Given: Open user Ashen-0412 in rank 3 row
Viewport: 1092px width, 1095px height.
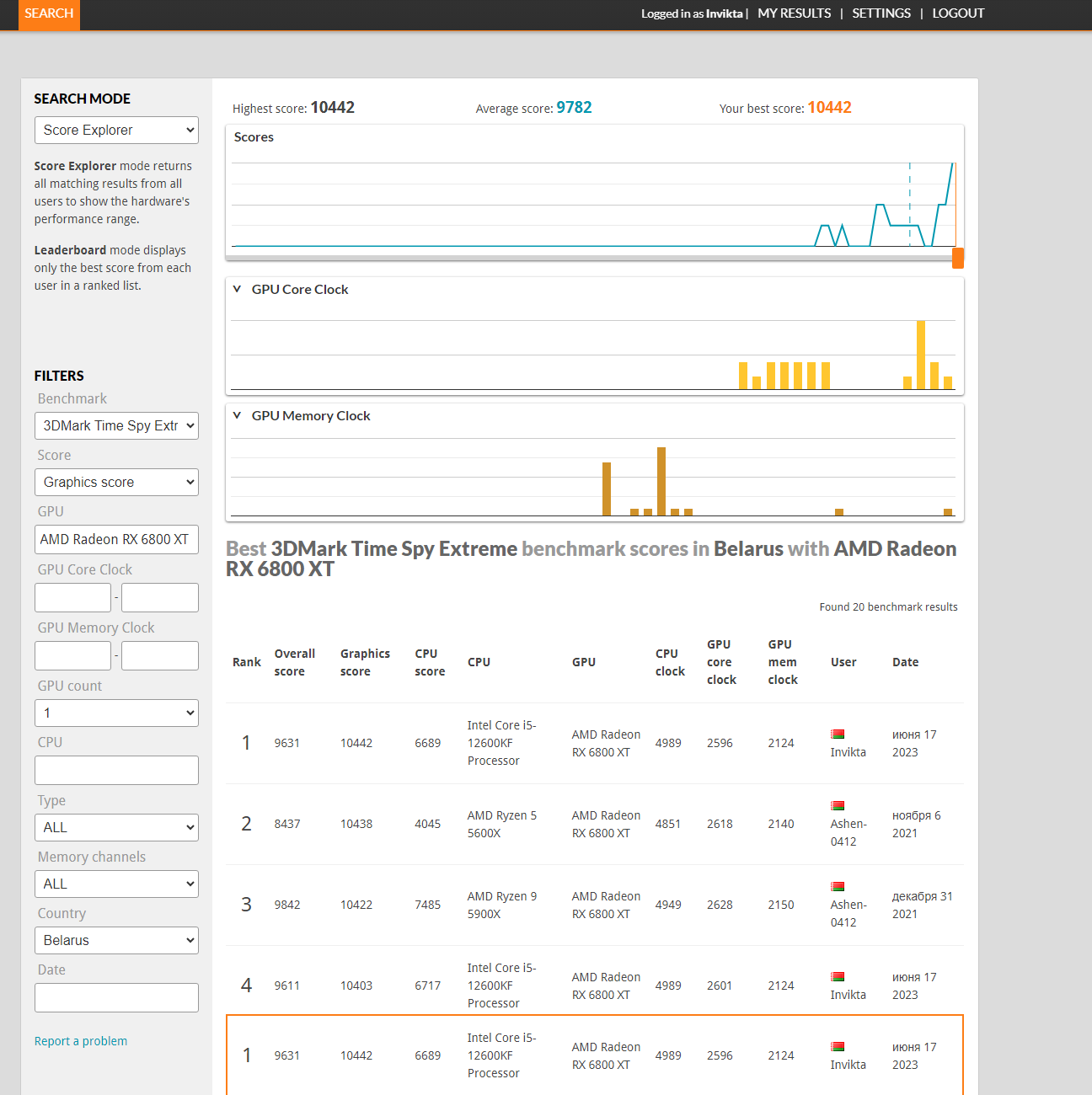Looking at the screenshot, I should (x=848, y=913).
